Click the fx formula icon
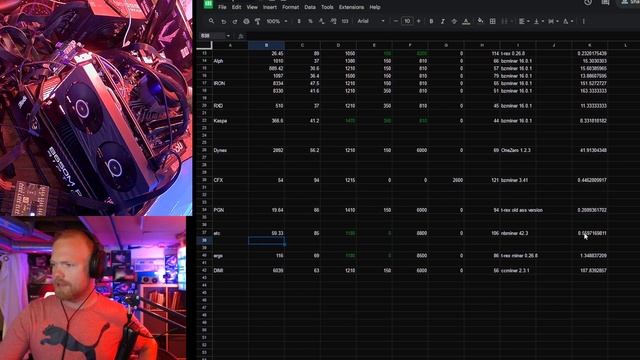The image size is (640, 360). pyautogui.click(x=241, y=36)
